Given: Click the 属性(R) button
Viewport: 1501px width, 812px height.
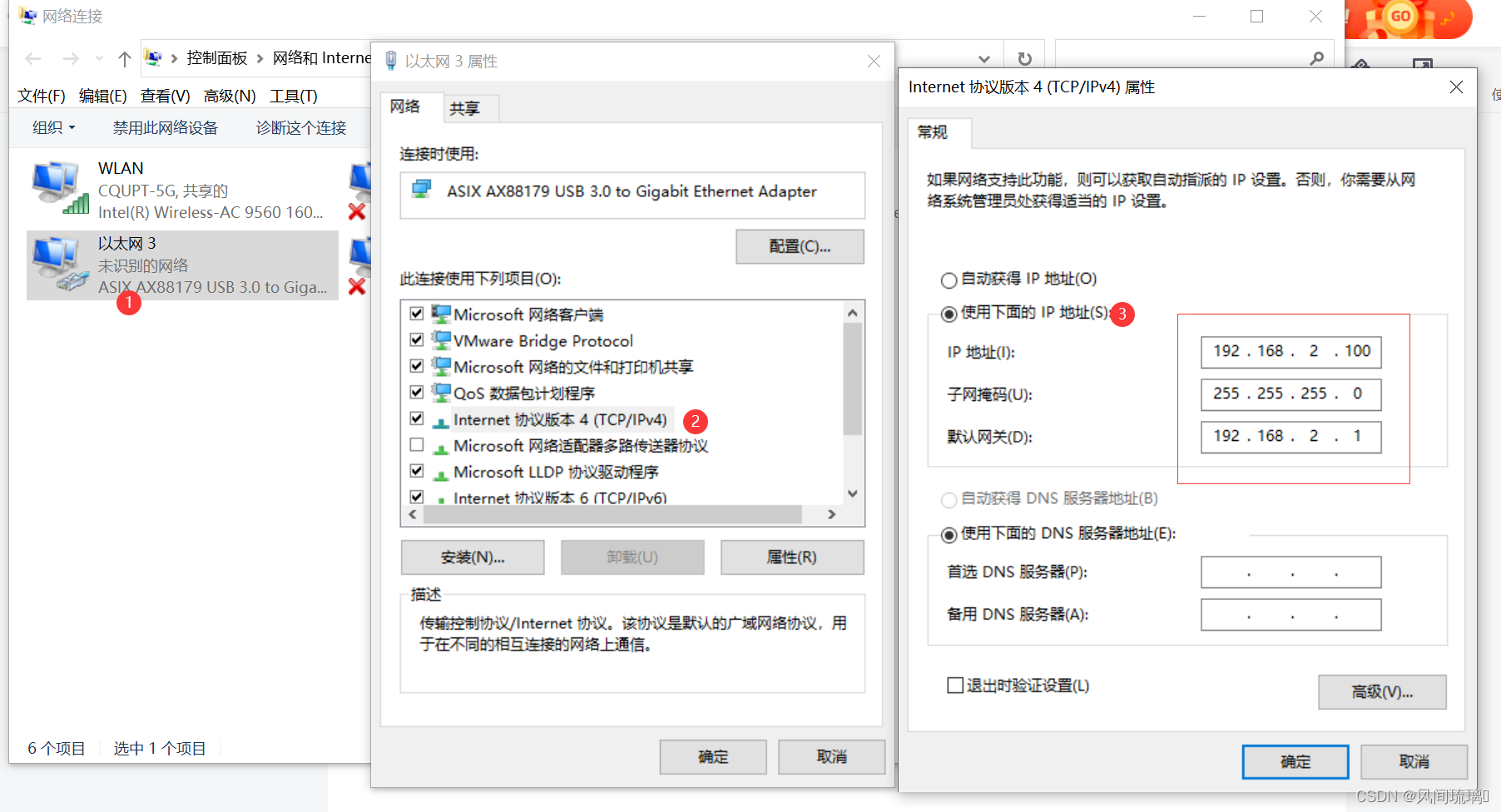Looking at the screenshot, I should click(x=792, y=557).
